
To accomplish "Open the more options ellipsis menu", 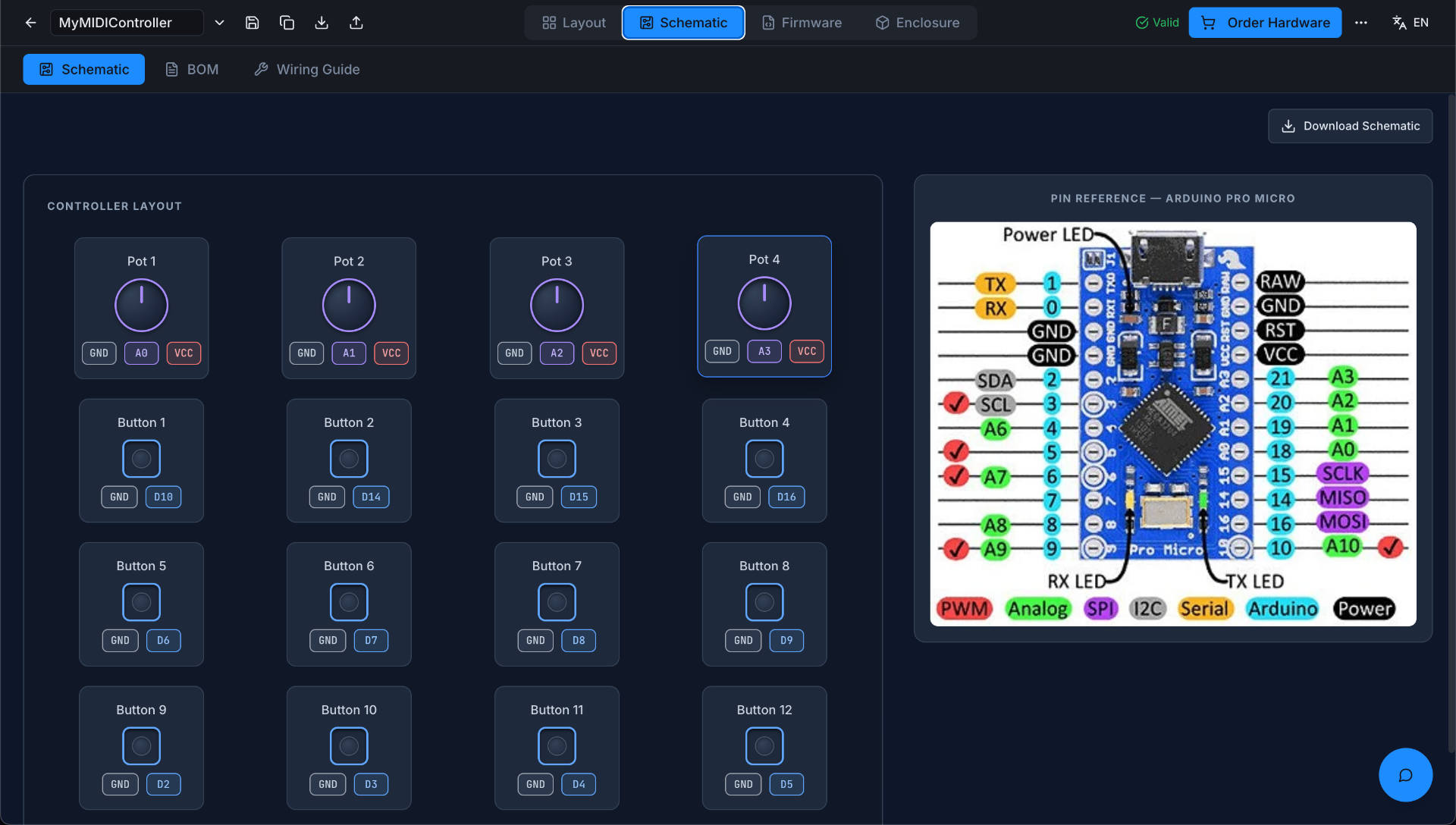I will coord(1361,23).
